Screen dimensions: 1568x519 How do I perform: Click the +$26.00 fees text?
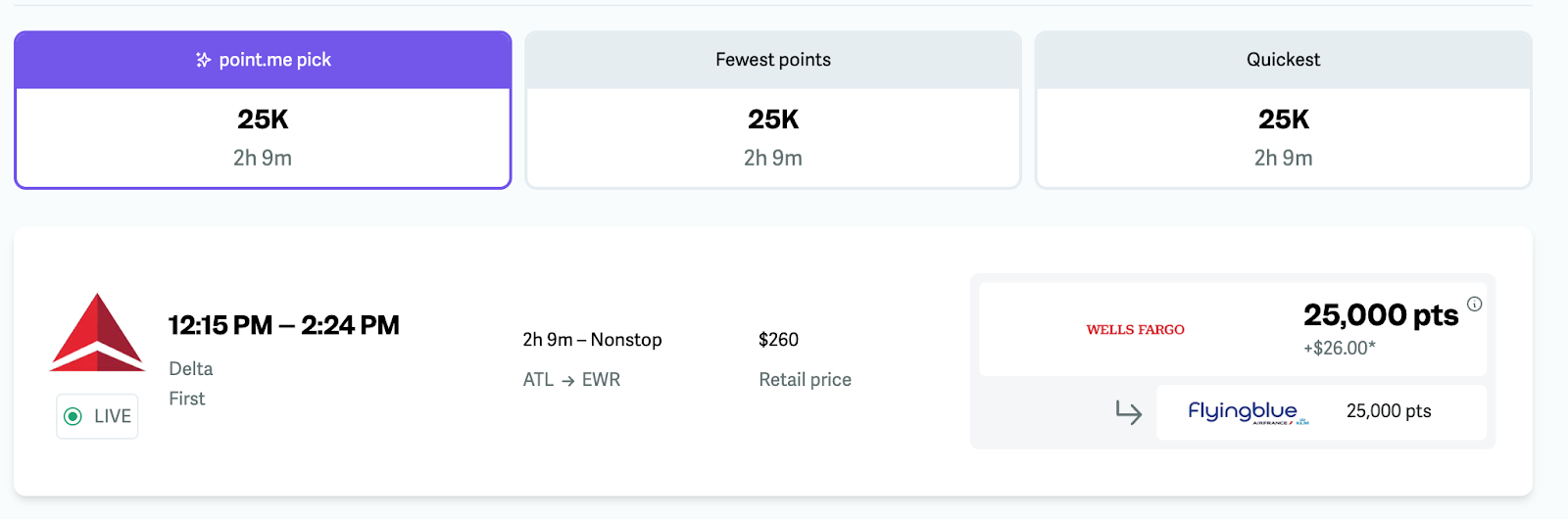click(x=1339, y=348)
